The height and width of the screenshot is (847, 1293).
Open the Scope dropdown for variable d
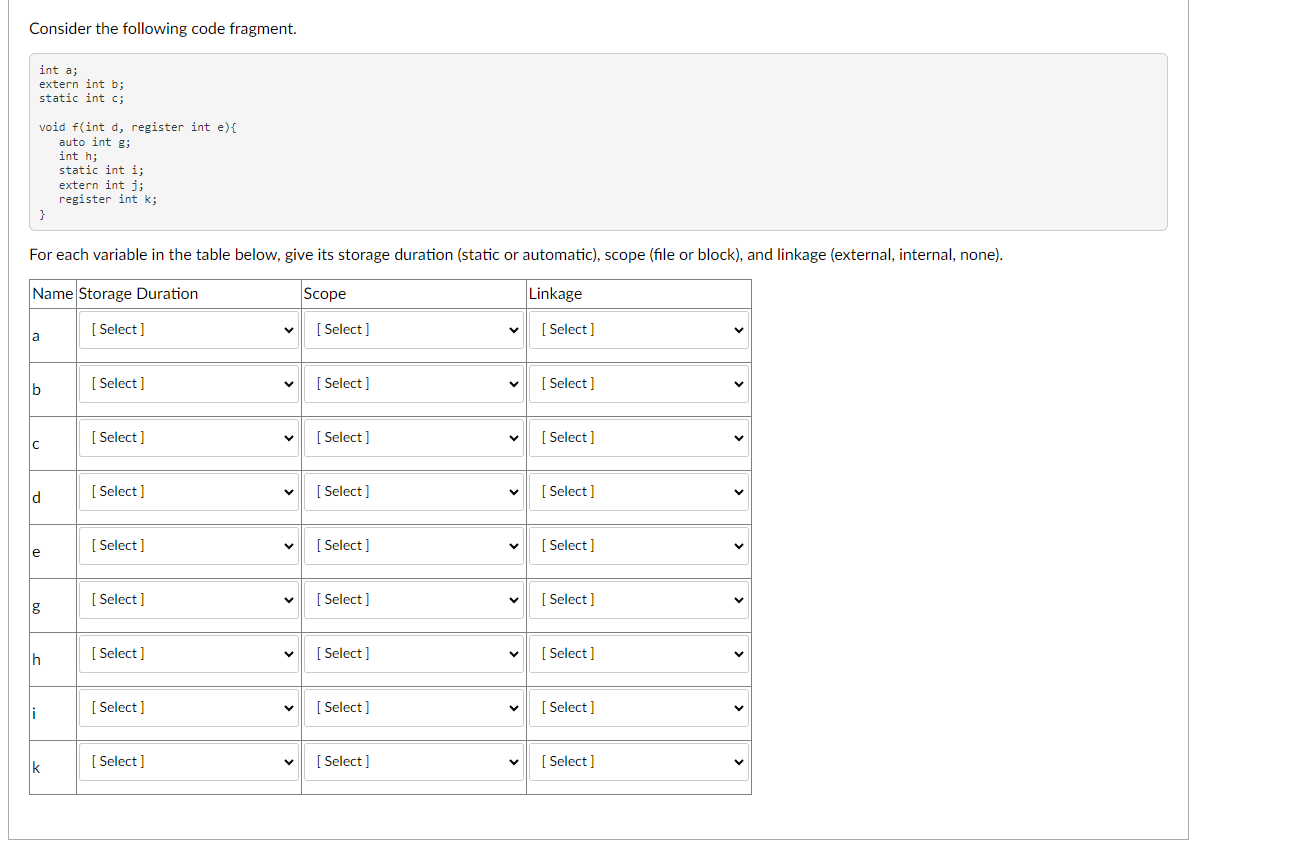pos(413,491)
